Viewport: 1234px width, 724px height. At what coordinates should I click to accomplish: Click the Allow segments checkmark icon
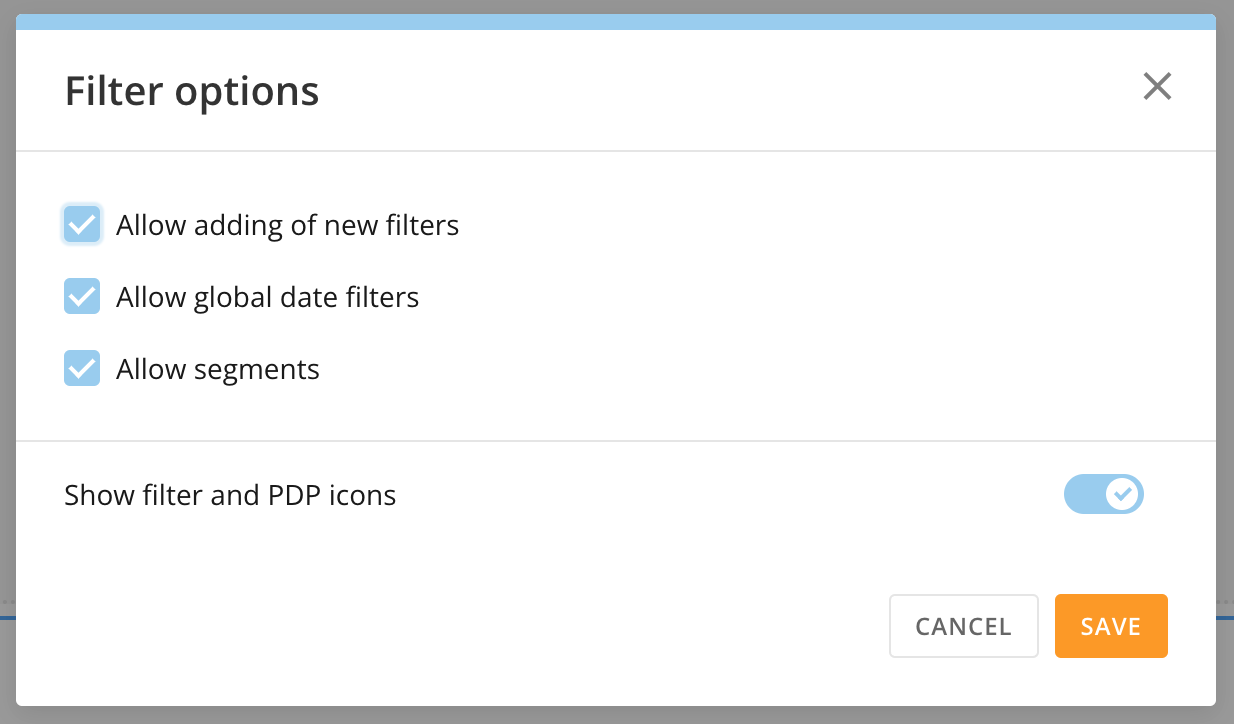[x=82, y=368]
